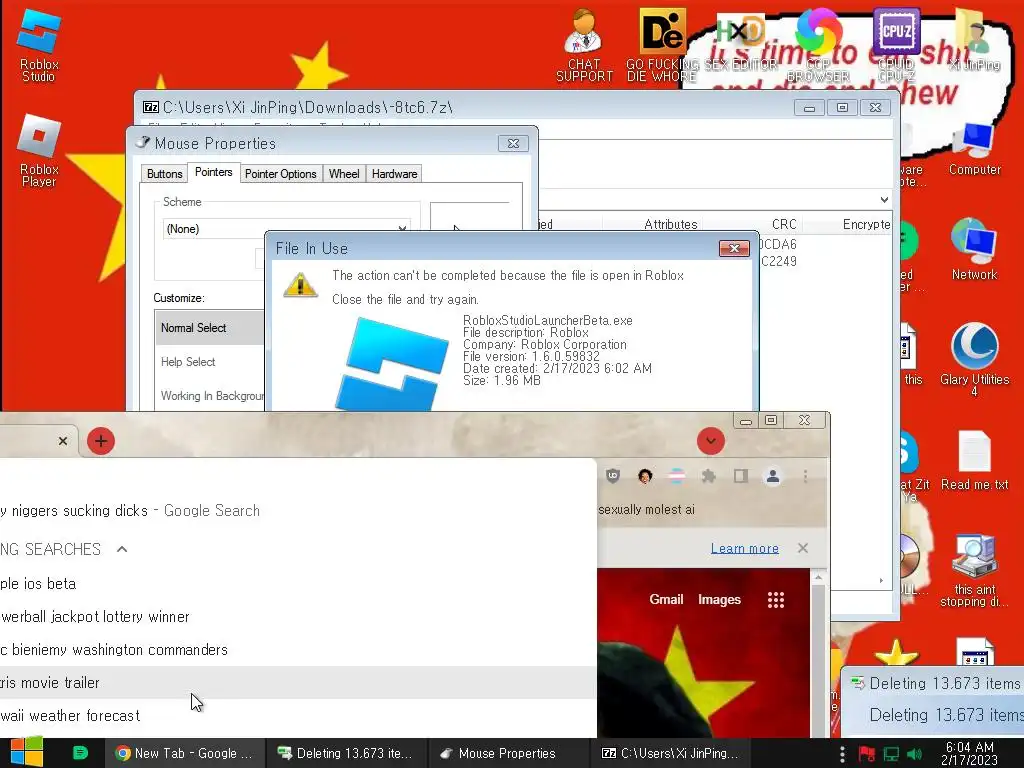Choose the weather forecast search suggestion
The width and height of the screenshot is (1024, 768).
[x=297, y=716]
